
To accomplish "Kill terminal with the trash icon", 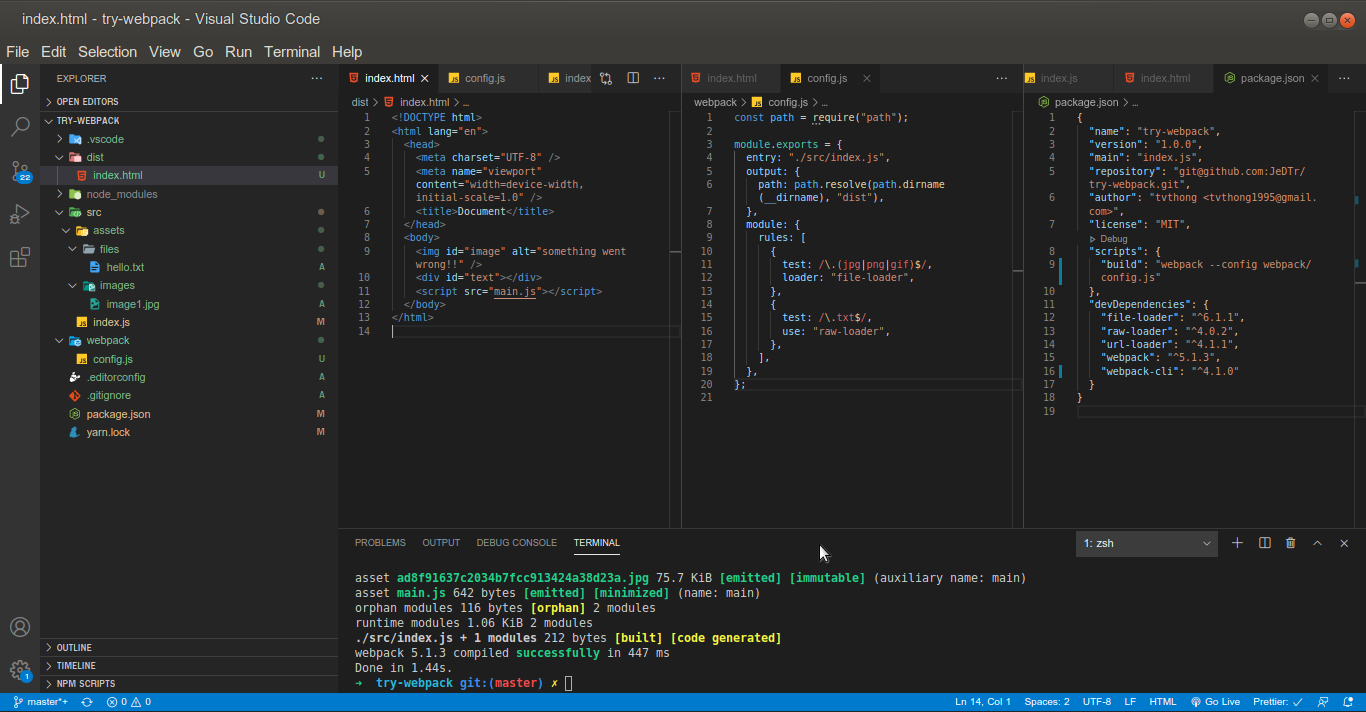I will tap(1291, 543).
